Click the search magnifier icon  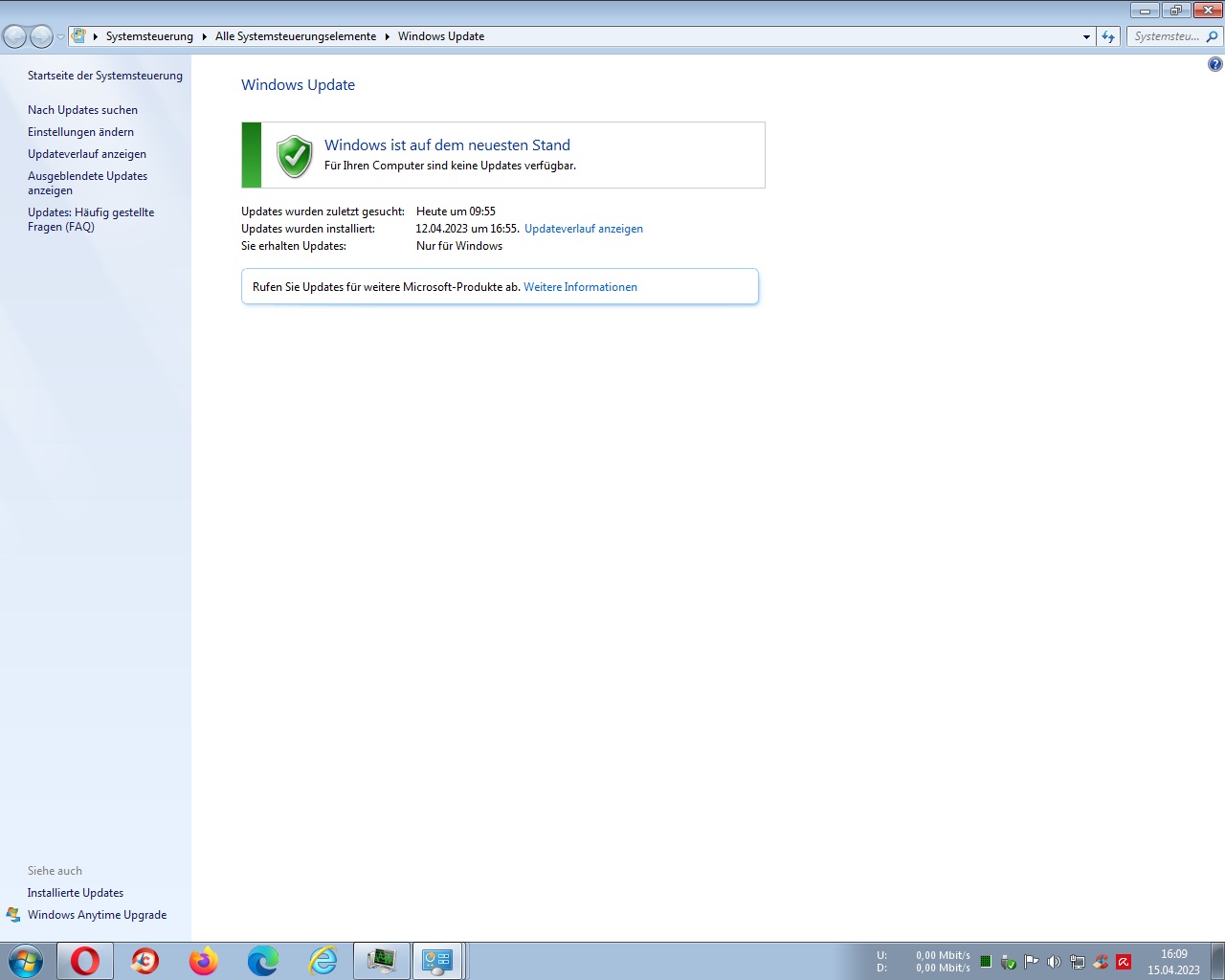(x=1212, y=36)
